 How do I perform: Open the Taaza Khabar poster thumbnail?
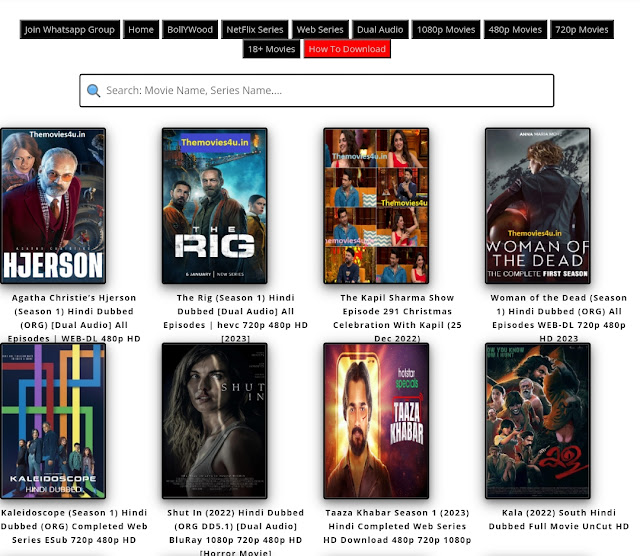[376, 421]
